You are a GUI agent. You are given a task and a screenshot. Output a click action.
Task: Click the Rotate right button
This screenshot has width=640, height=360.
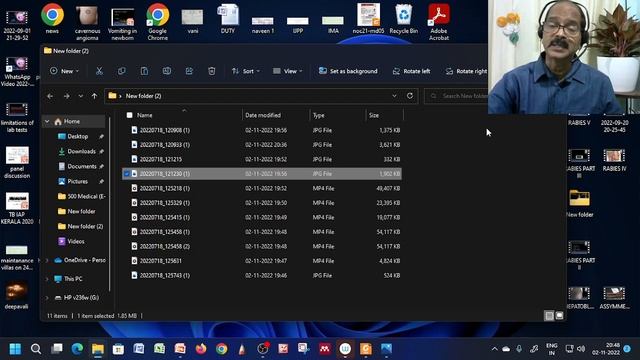point(466,71)
